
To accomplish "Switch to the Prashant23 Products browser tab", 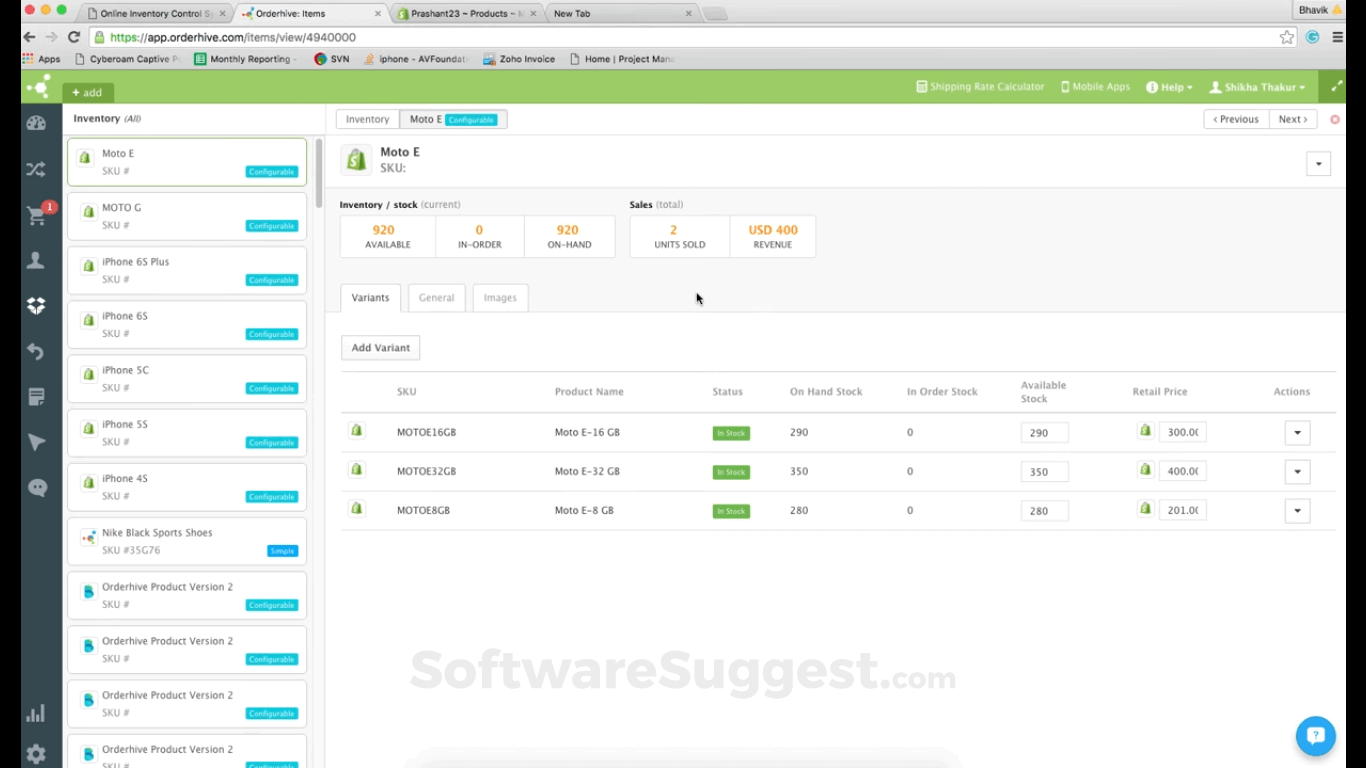I will point(467,14).
